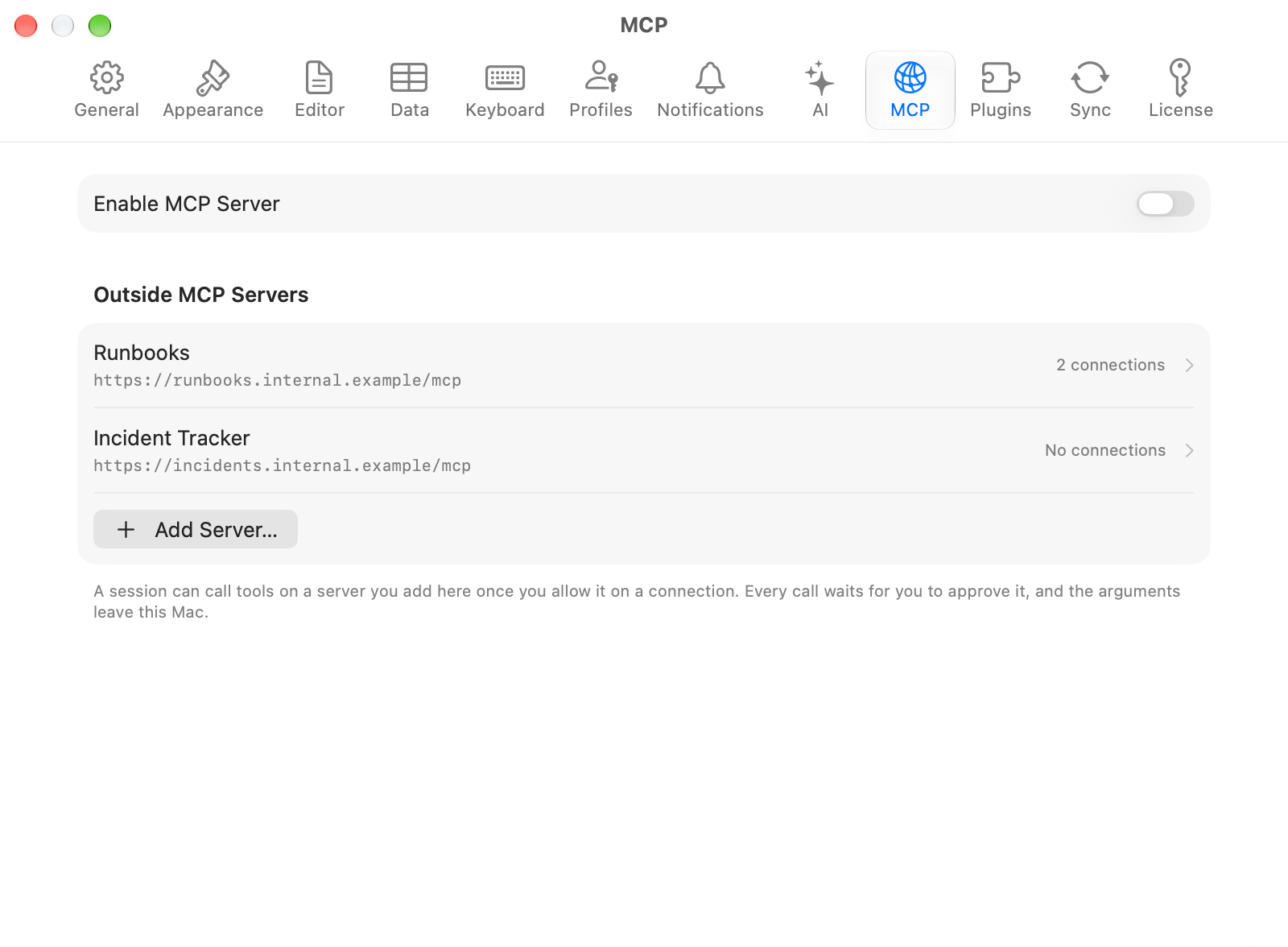1288x947 pixels.
Task: Close the window with red button
Action: [x=26, y=26]
